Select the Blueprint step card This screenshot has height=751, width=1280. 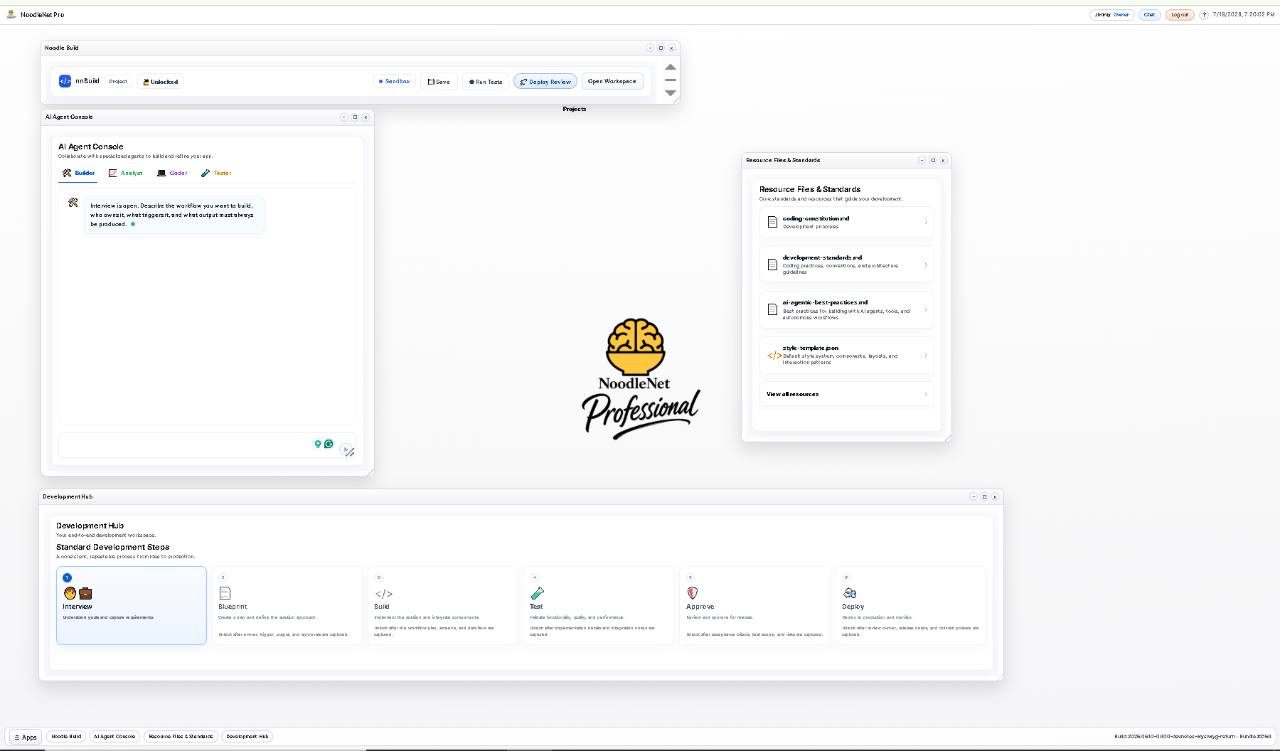(x=287, y=605)
